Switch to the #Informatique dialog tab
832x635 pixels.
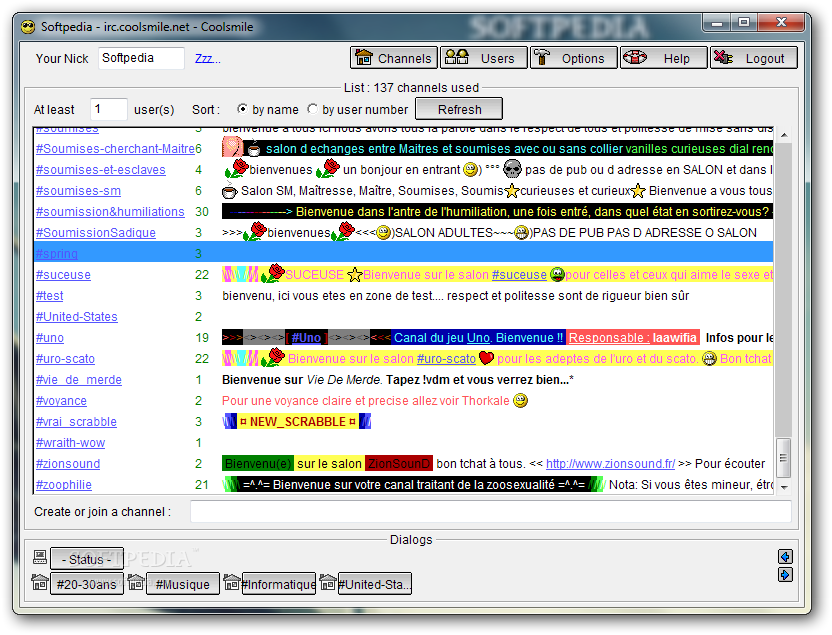click(279, 584)
